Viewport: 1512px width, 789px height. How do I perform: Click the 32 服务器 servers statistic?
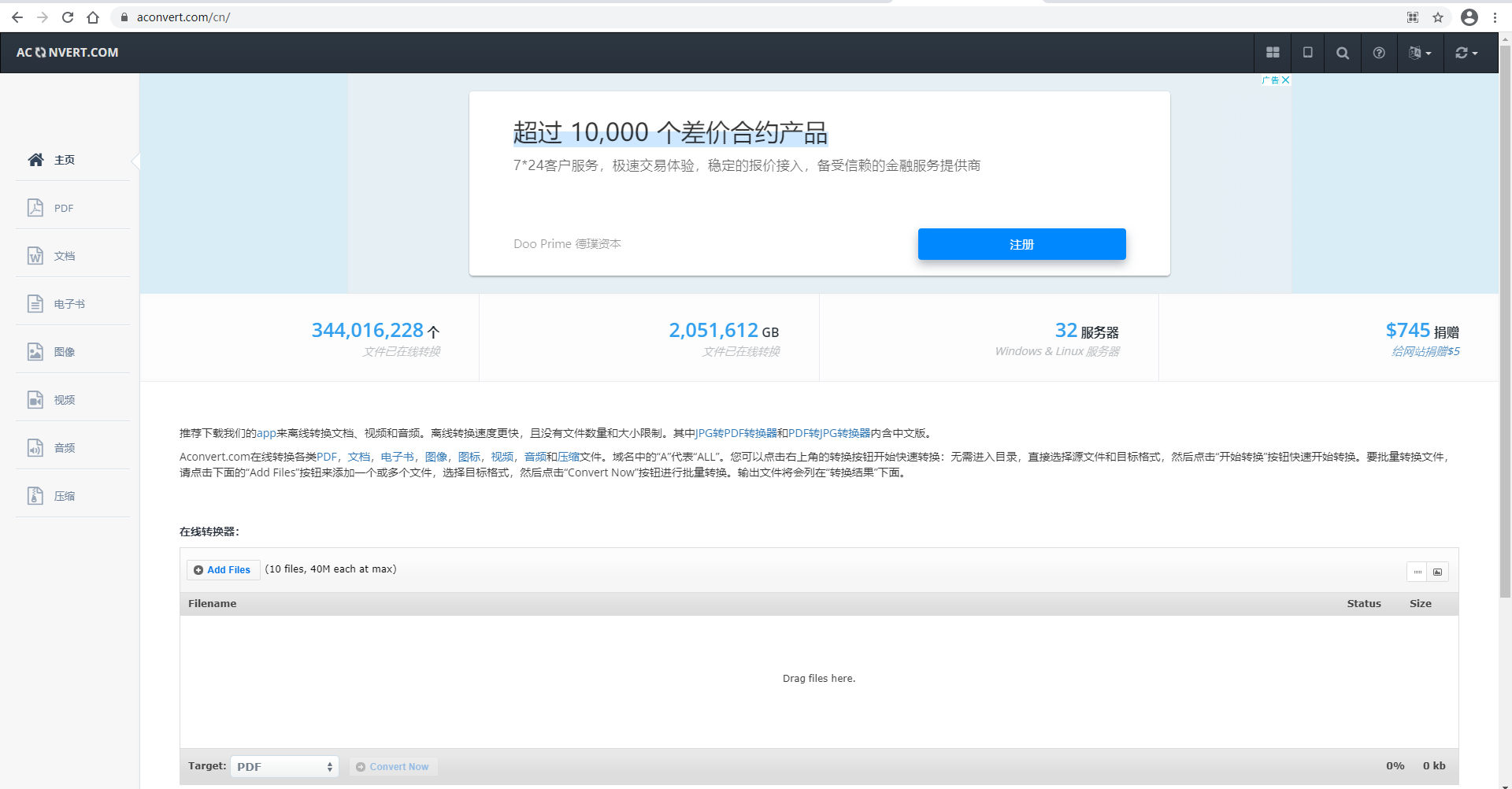[1087, 331]
